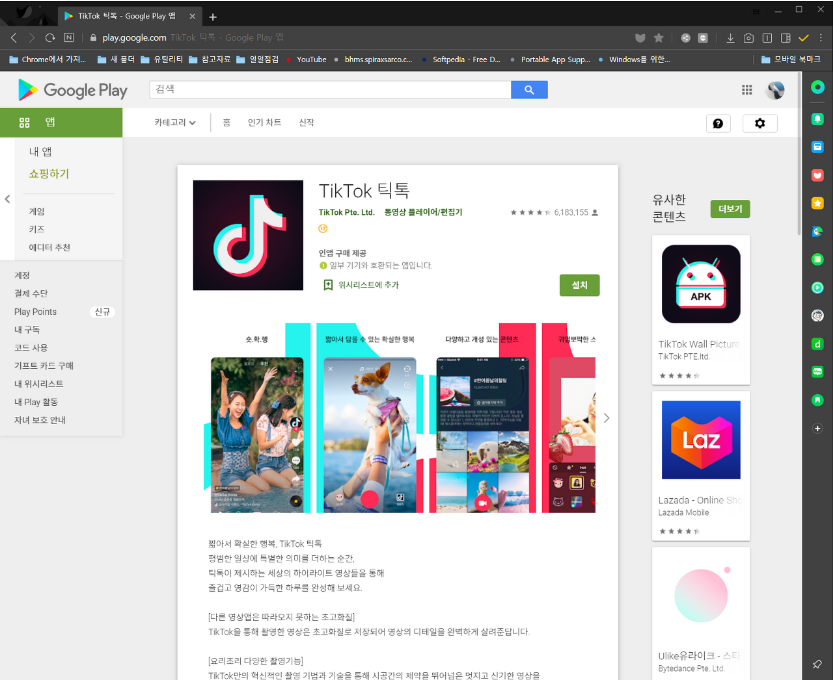Open 코드 사용 redeem link

click(31, 348)
